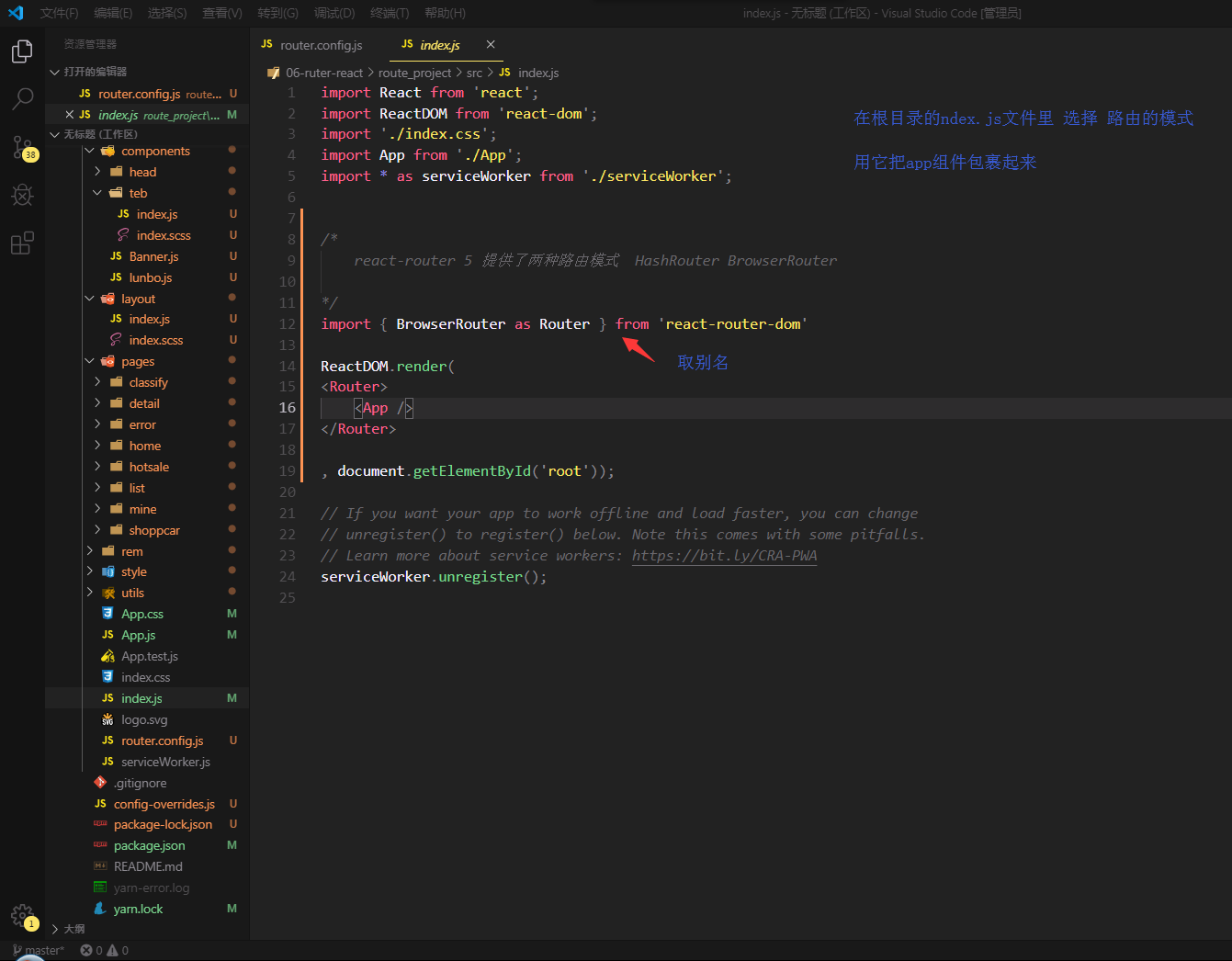This screenshot has width=1232, height=961.
Task: Open the 转到(G) menu
Action: (x=277, y=13)
